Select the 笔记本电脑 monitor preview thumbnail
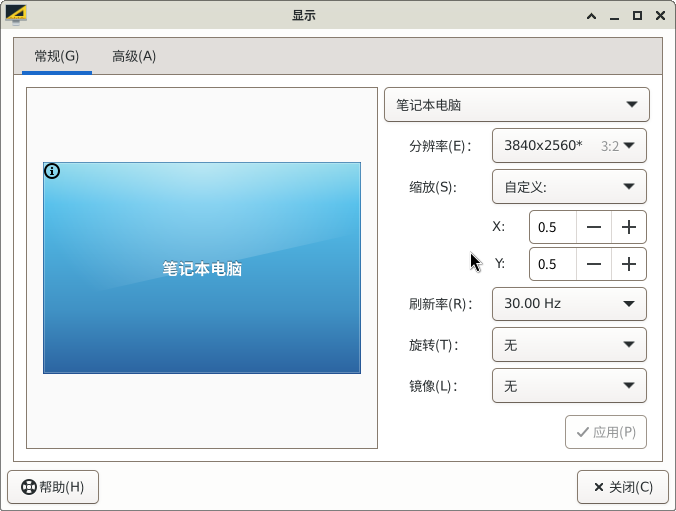The image size is (676, 511). click(202, 268)
